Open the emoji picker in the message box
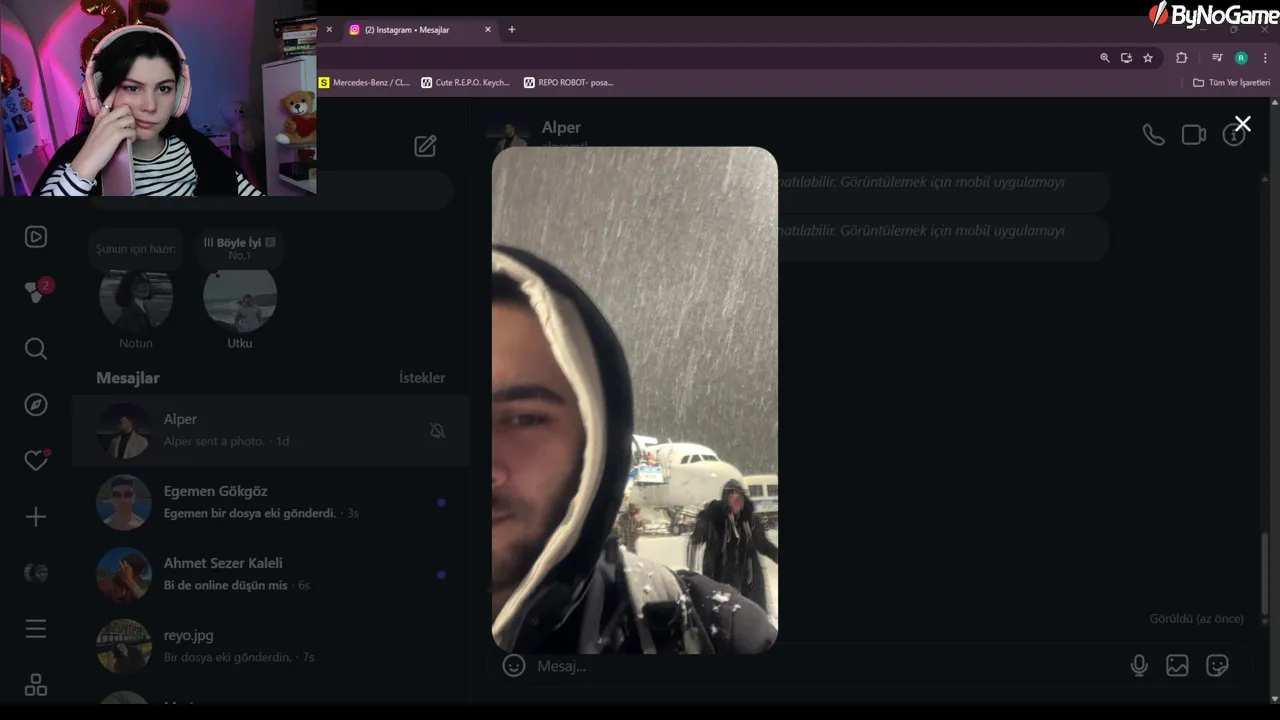 (x=514, y=666)
